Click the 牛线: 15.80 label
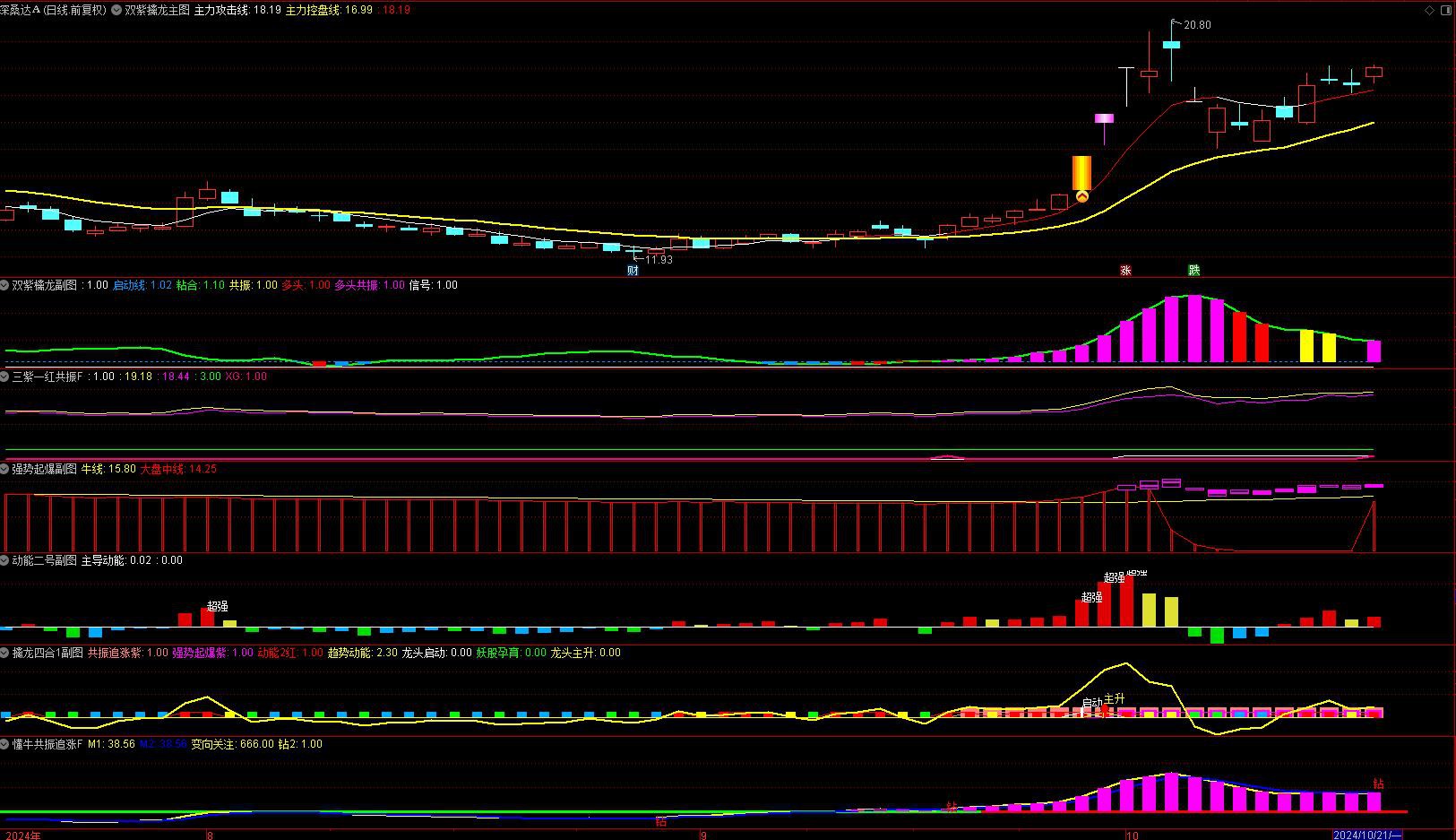The height and width of the screenshot is (840, 1456). click(109, 469)
